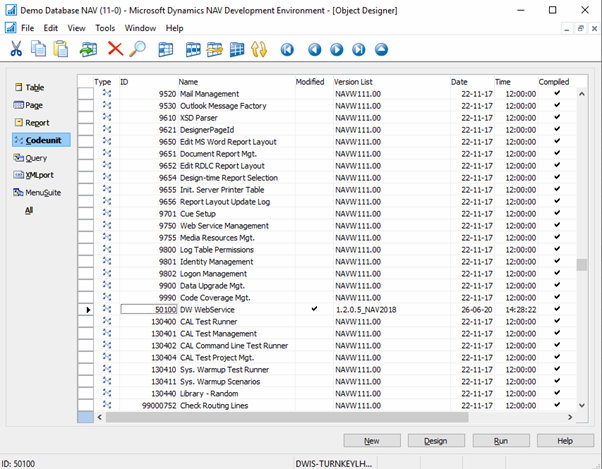
Task: Click the Next record arrow icon
Action: 335,48
